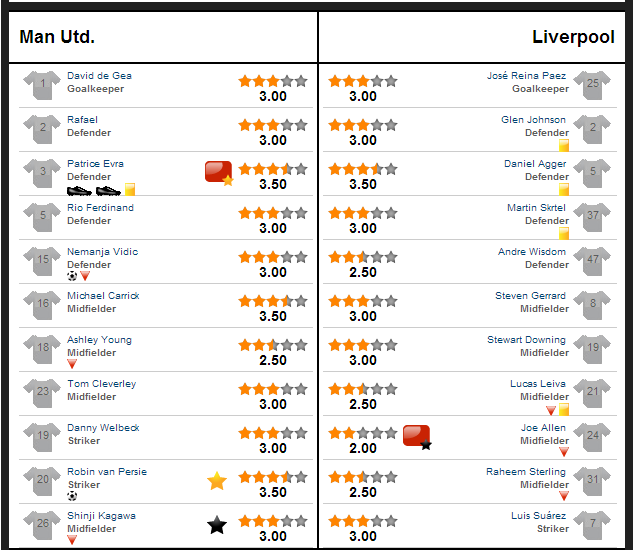Click the football goal icon under Nemanja Vidic
This screenshot has width=633, height=550.
72,276
